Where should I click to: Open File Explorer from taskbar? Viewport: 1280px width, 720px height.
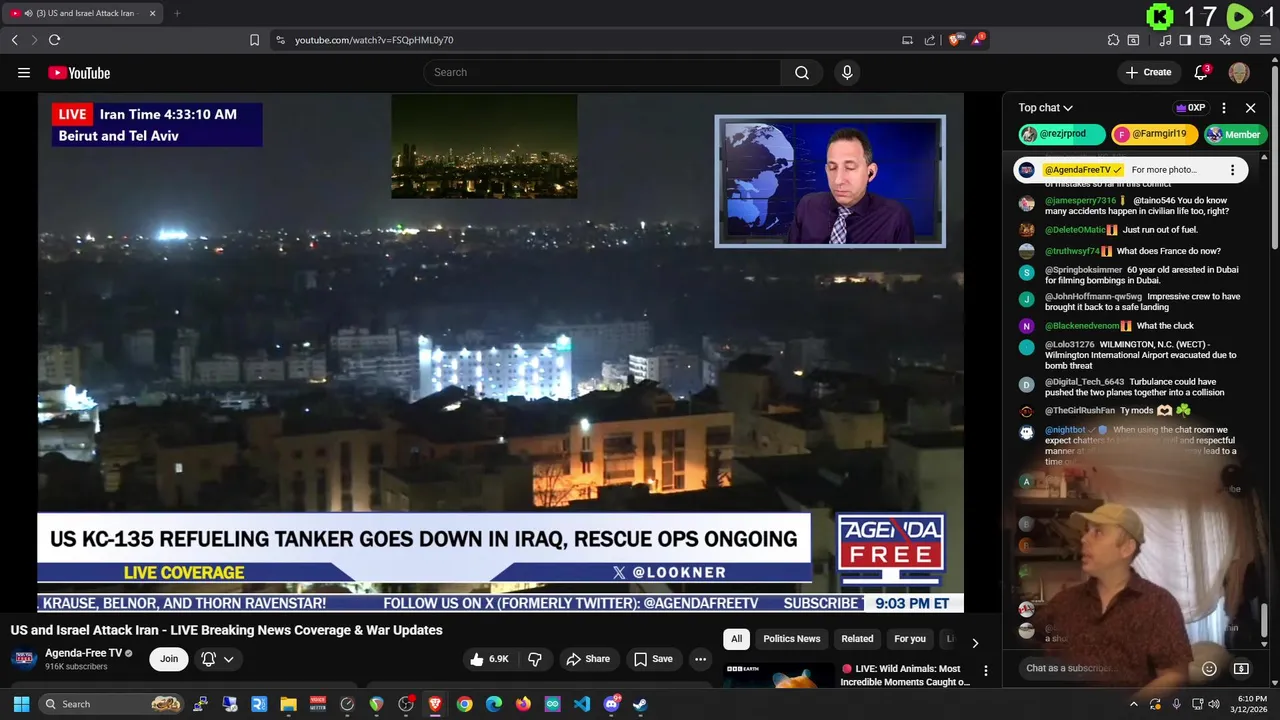click(x=288, y=704)
